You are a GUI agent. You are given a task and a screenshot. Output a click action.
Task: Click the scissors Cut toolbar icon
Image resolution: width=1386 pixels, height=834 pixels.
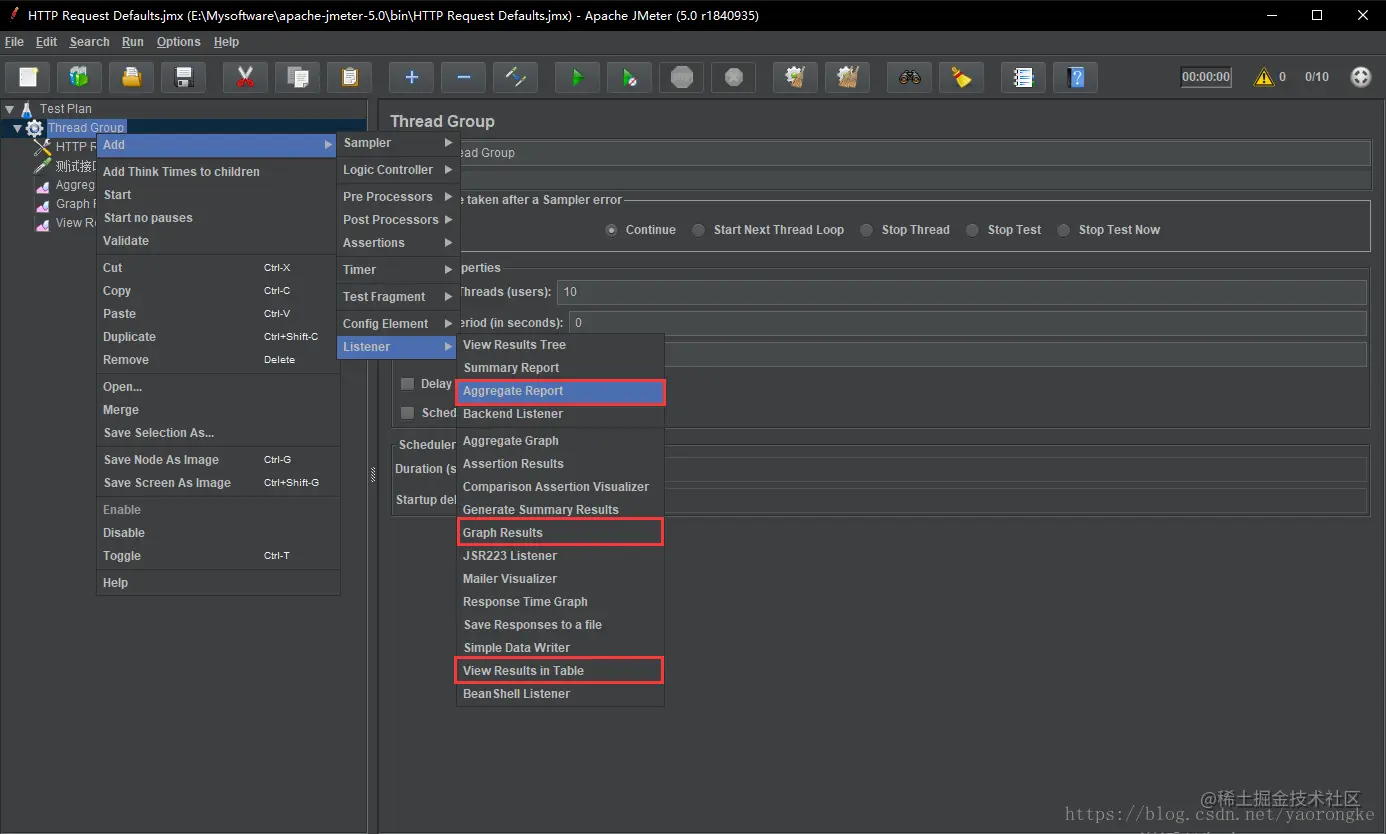[x=245, y=77]
